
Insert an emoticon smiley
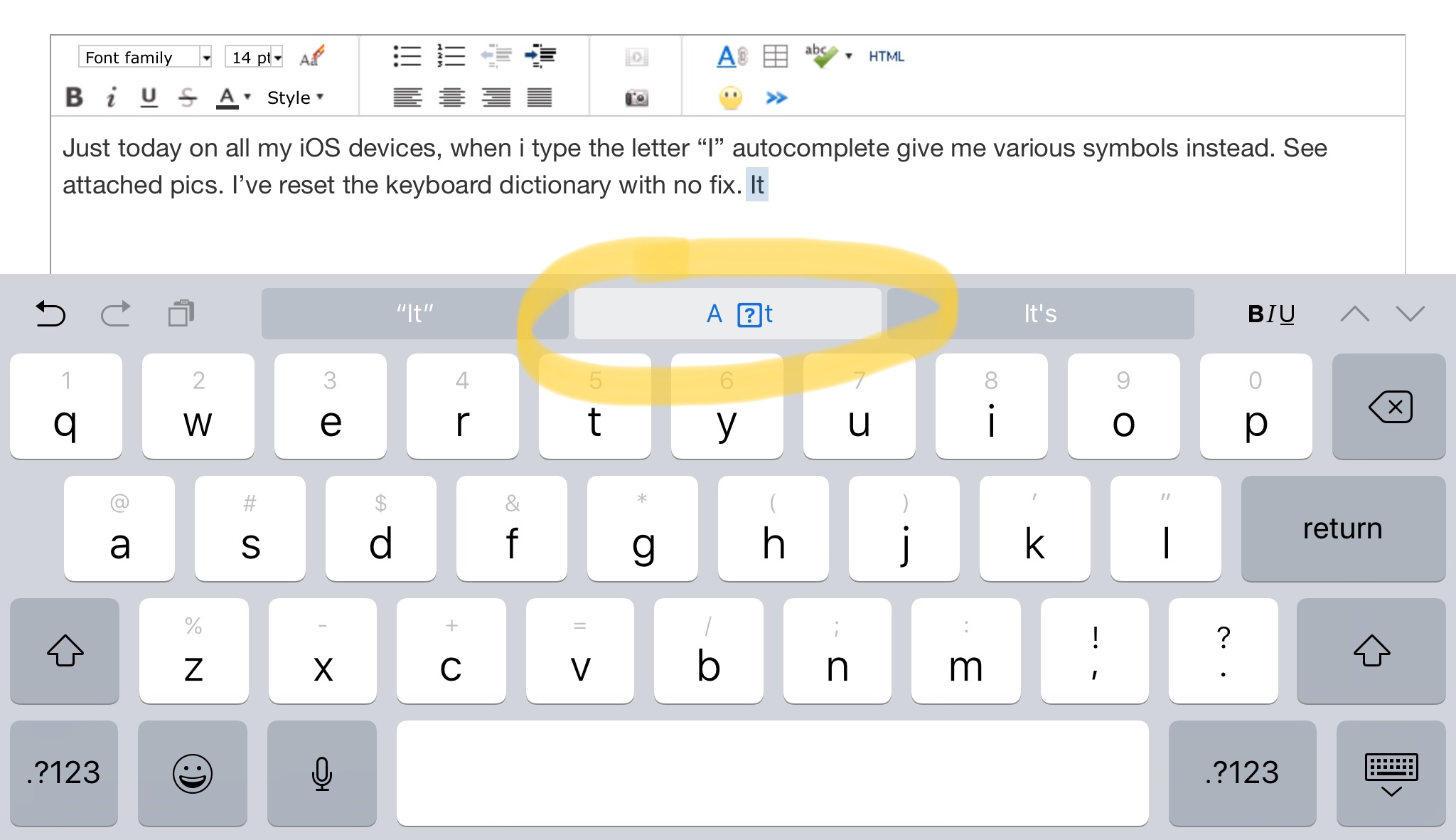[x=730, y=99]
